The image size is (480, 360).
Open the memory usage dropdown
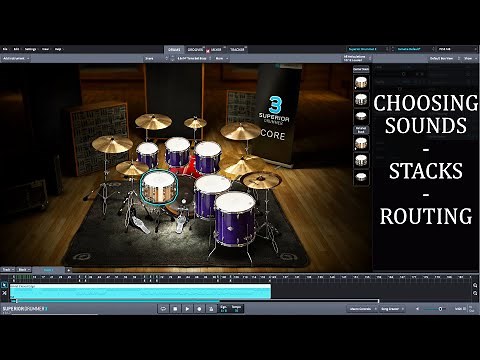point(457,49)
